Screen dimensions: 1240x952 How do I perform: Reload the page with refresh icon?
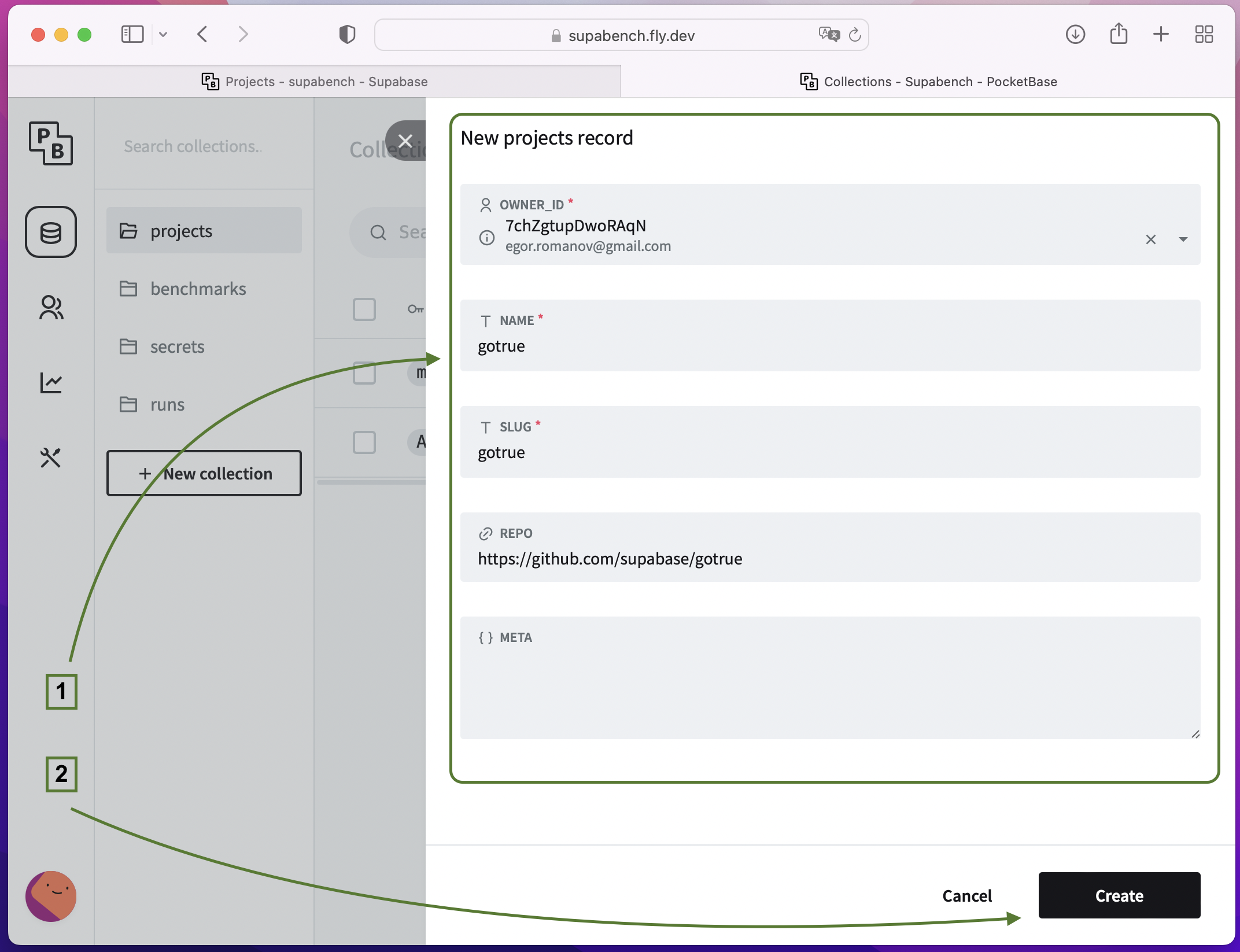855,35
